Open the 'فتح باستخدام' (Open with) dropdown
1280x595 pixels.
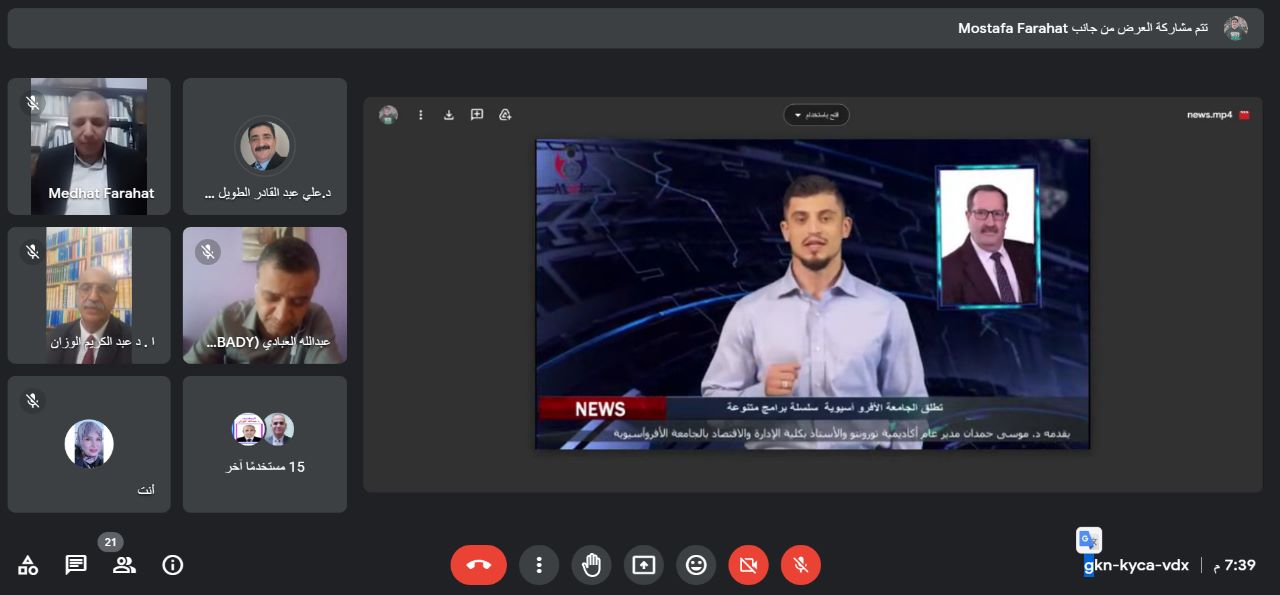[816, 115]
